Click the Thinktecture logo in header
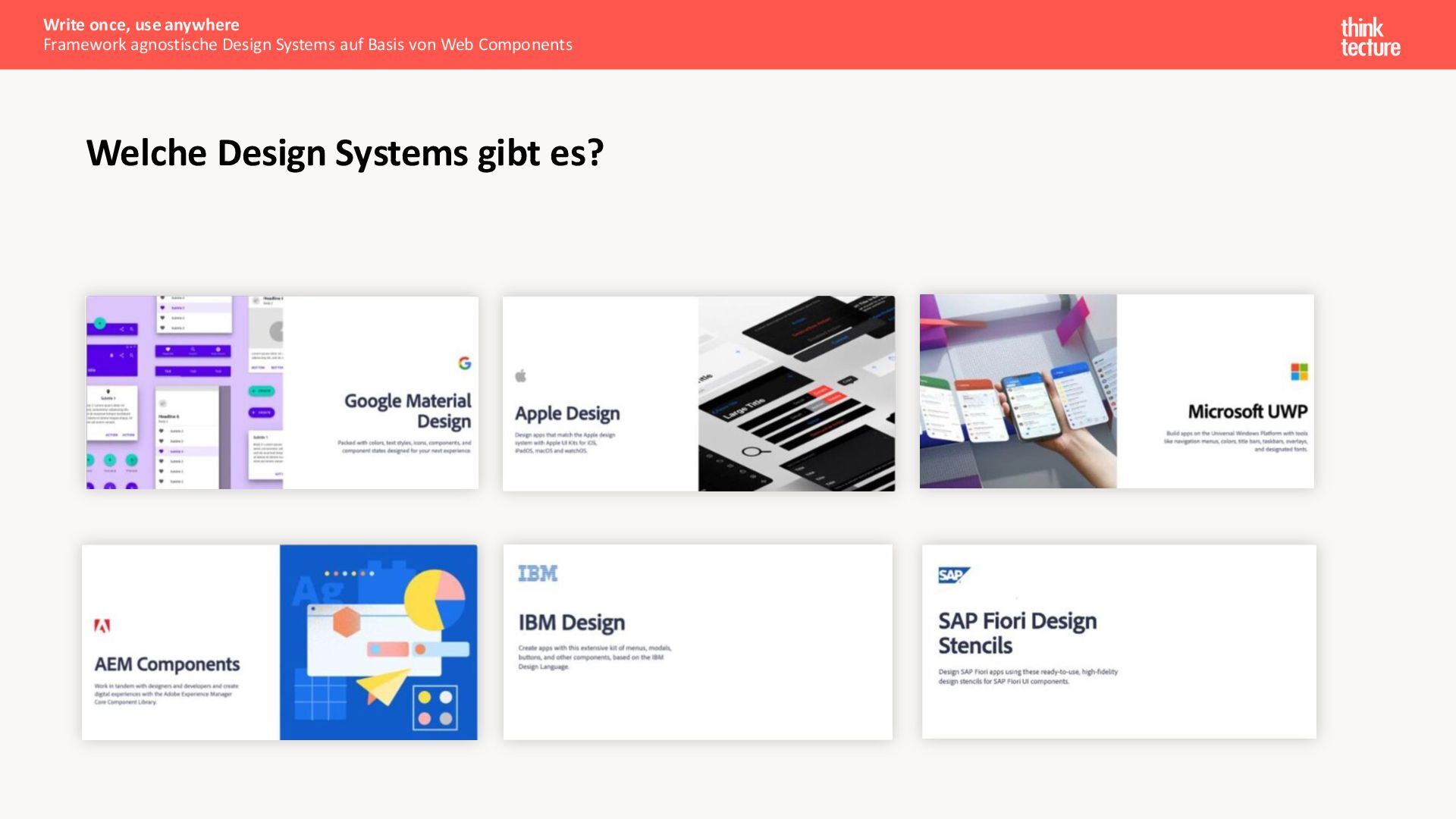1456x819 pixels. 1370,37
